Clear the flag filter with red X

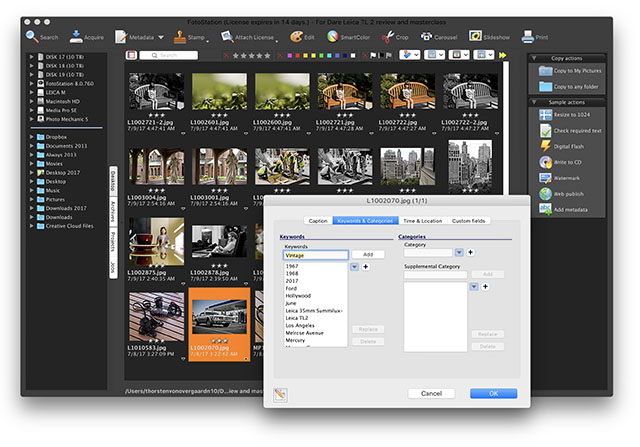coord(364,55)
